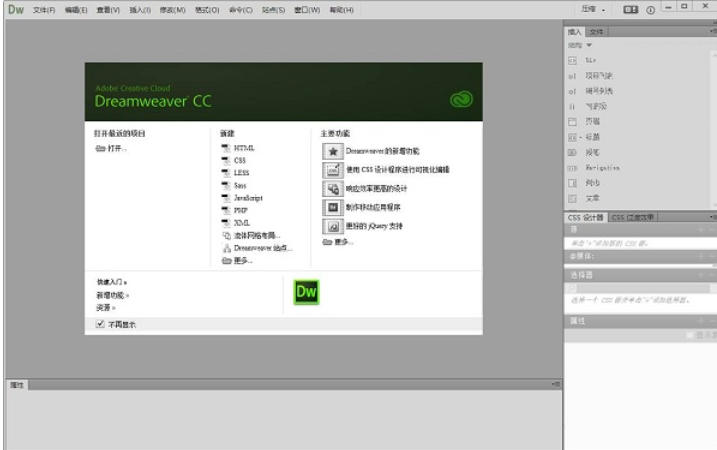Click 更多... under the new-document list
Image resolution: width=717 pixels, height=450 pixels.
(237, 261)
